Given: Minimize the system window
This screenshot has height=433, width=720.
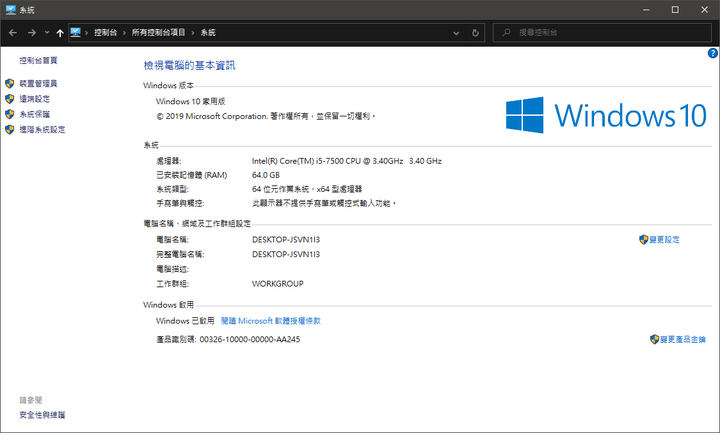Looking at the screenshot, I should click(647, 10).
